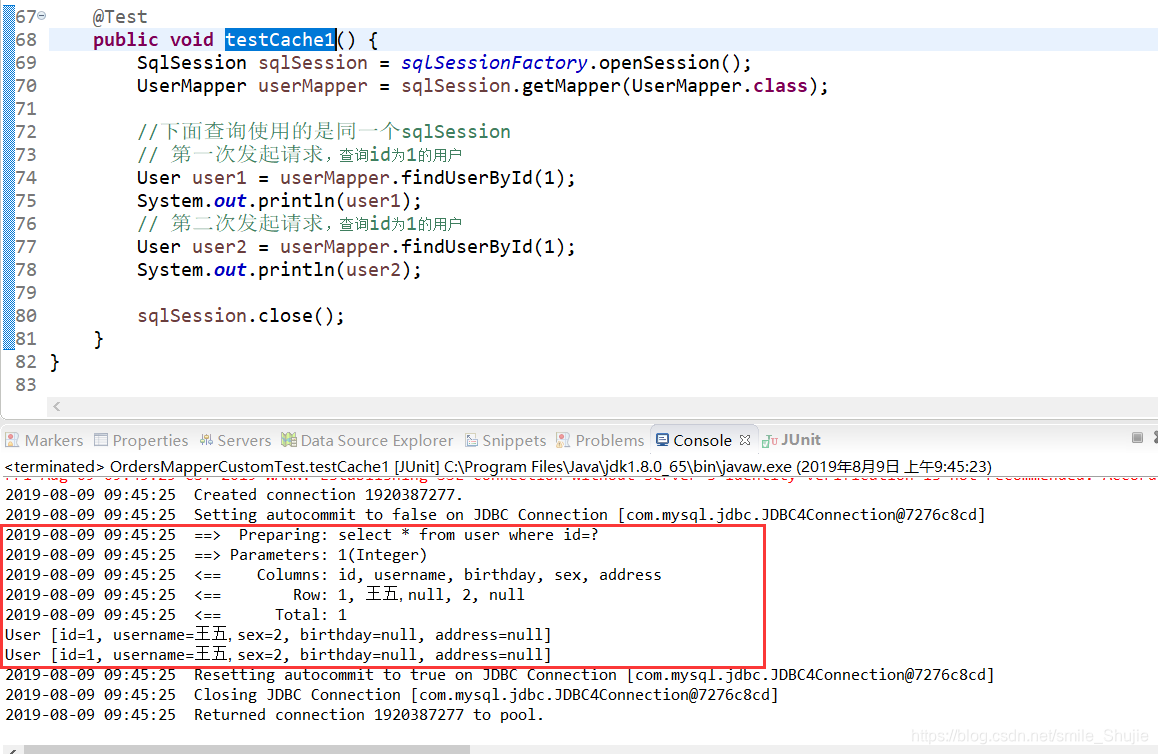The height and width of the screenshot is (754, 1158).
Task: Click the highlighted testCache1 method name
Action: tap(281, 40)
